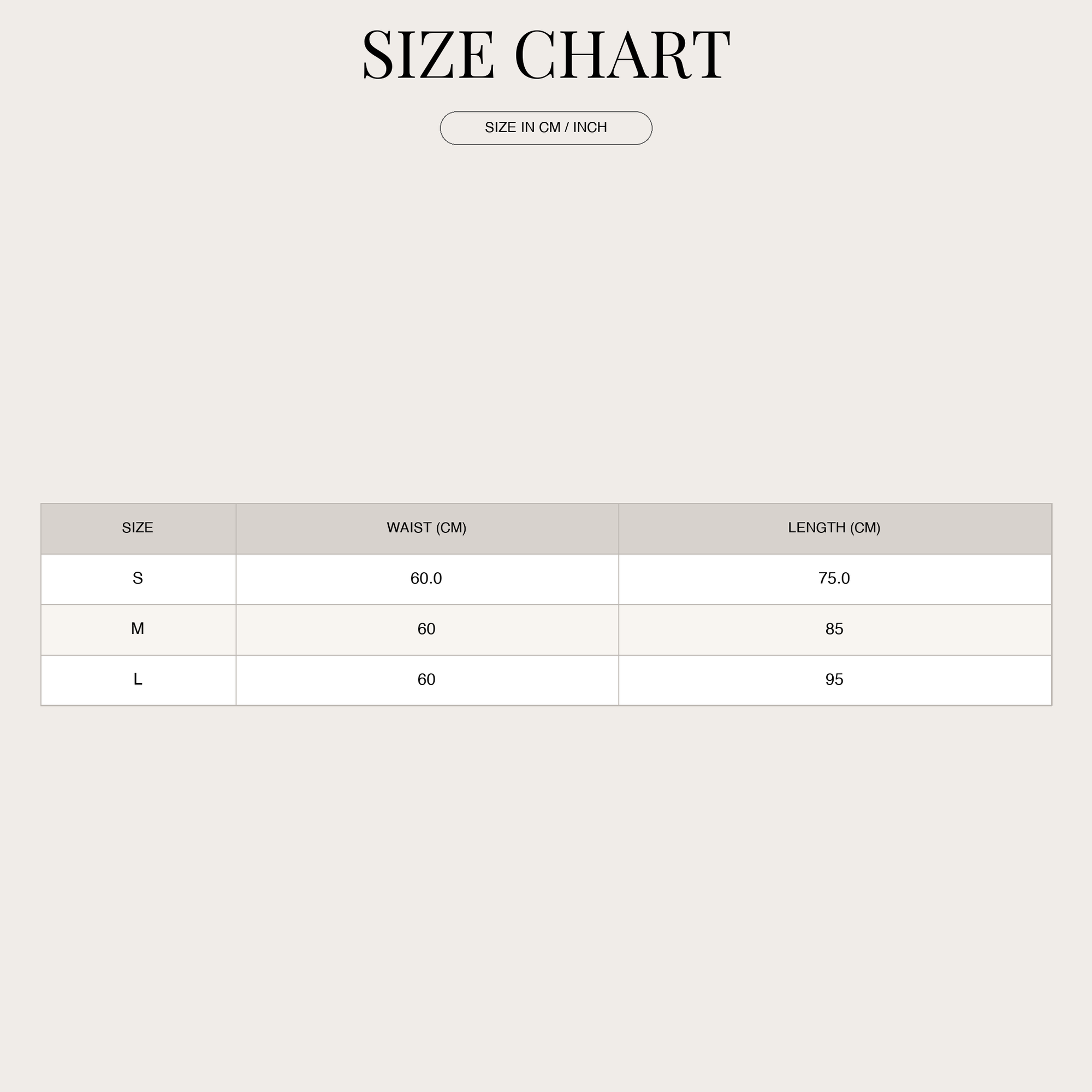Click the word SIZE in the title
This screenshot has width=1092, height=1092.
(x=429, y=55)
